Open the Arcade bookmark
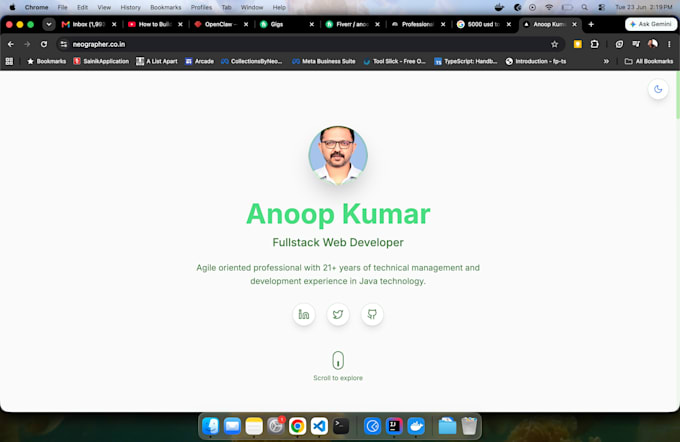The height and width of the screenshot is (442, 680). pyautogui.click(x=199, y=61)
